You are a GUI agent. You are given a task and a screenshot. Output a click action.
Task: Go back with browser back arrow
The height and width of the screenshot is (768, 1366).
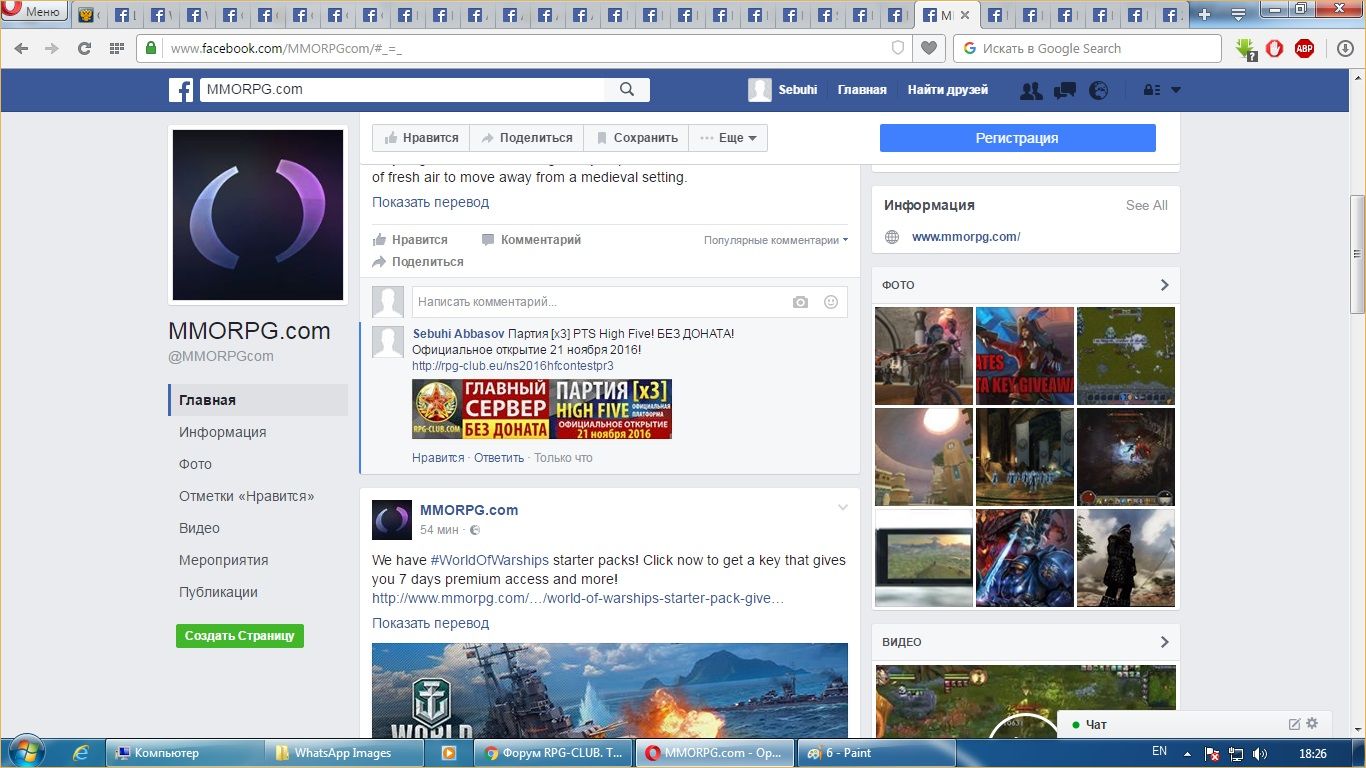(x=21, y=48)
